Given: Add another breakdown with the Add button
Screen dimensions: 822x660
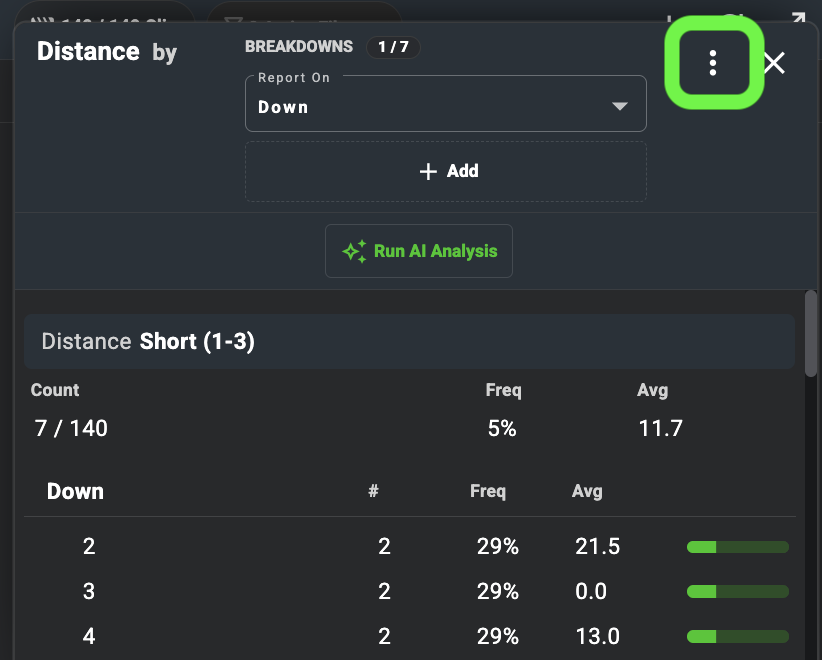Looking at the screenshot, I should [x=446, y=171].
